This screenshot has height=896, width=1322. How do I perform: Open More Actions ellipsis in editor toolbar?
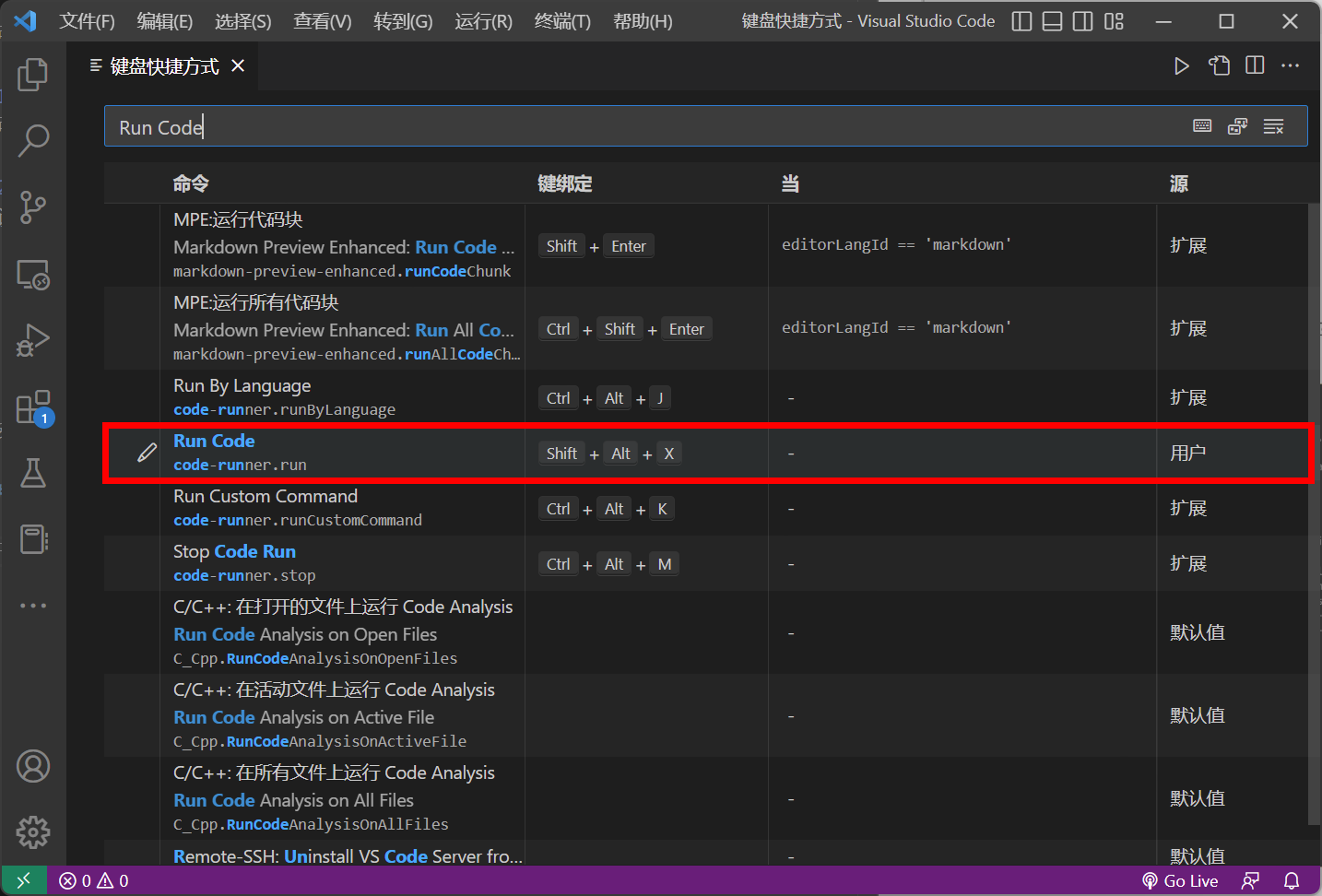tap(1290, 65)
